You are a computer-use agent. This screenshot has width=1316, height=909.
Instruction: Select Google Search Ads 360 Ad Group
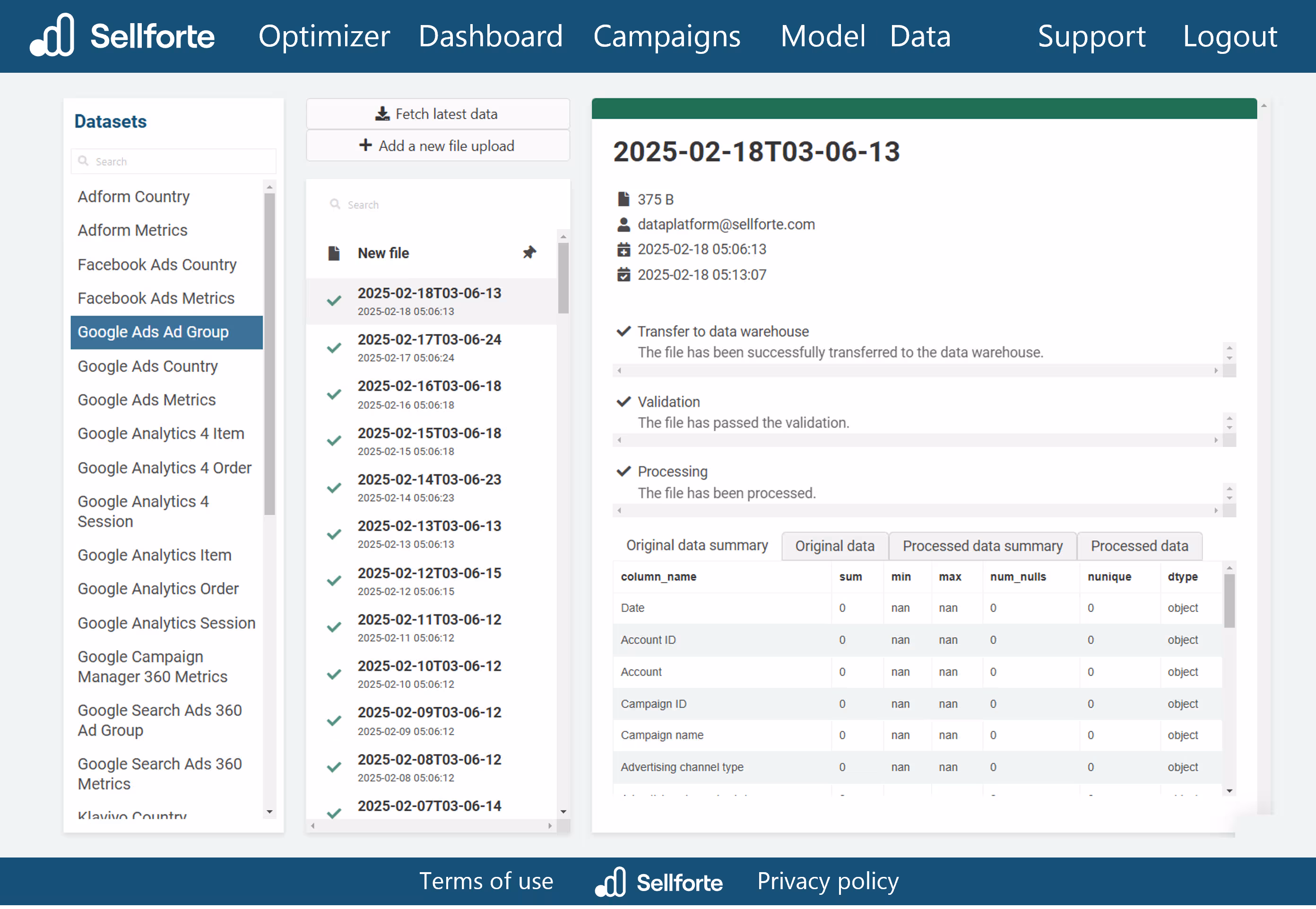pyautogui.click(x=166, y=720)
